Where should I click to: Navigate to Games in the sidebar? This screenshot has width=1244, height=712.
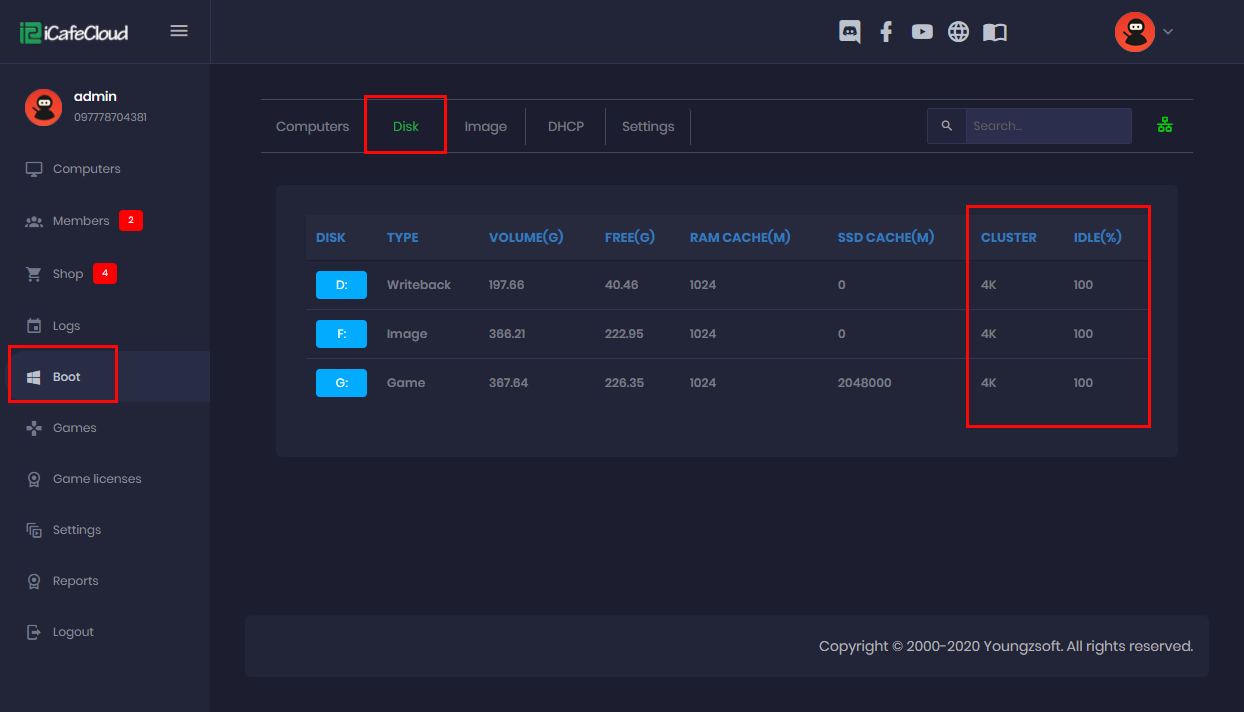tap(70, 427)
